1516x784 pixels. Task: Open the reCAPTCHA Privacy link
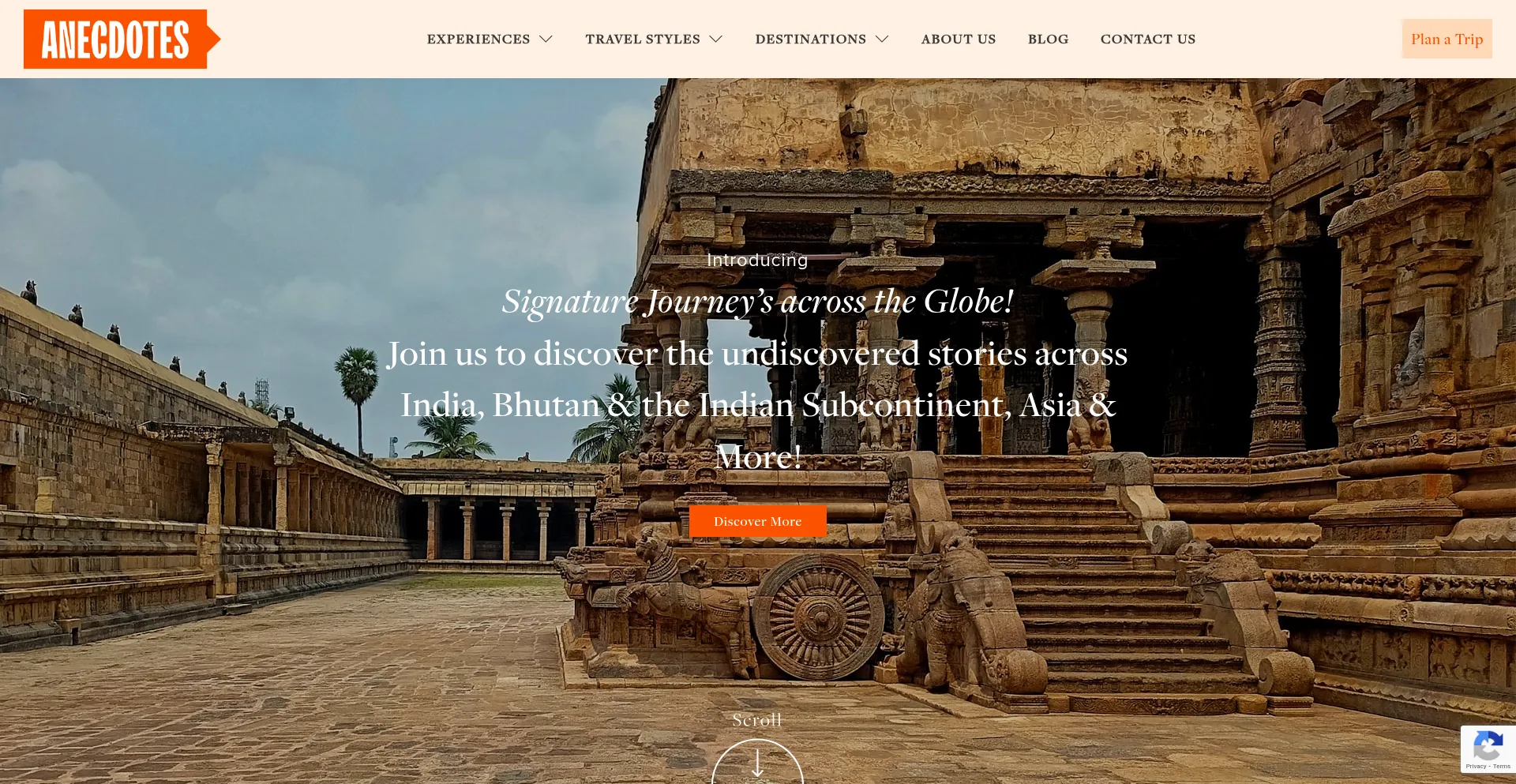[1476, 767]
